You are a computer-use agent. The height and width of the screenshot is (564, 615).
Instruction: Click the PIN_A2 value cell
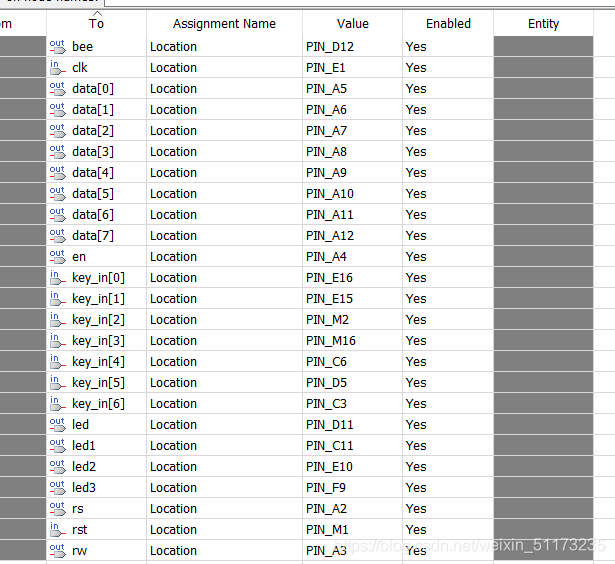tap(353, 509)
